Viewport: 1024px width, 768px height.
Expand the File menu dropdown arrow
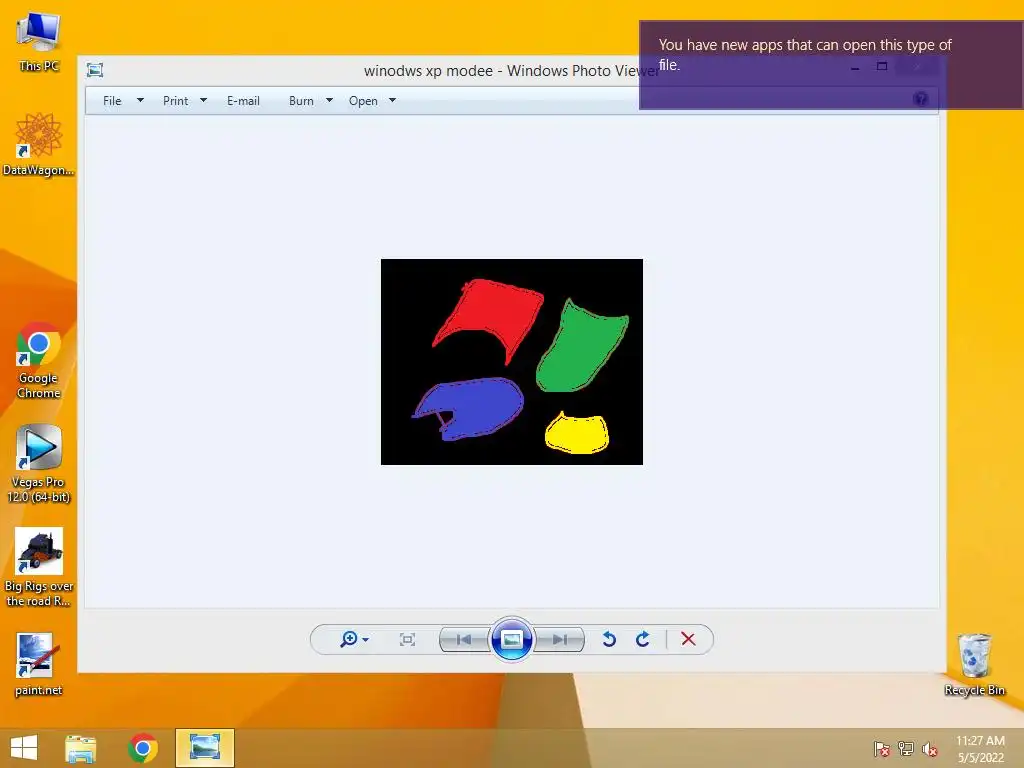pos(140,101)
